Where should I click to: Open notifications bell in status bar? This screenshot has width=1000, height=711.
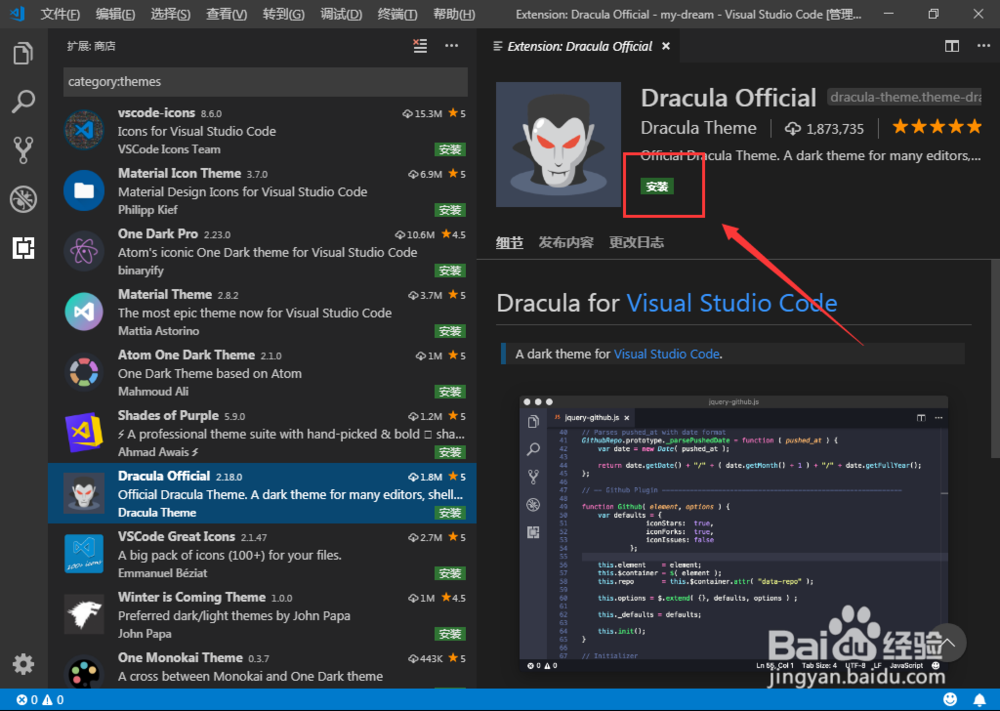click(x=980, y=699)
